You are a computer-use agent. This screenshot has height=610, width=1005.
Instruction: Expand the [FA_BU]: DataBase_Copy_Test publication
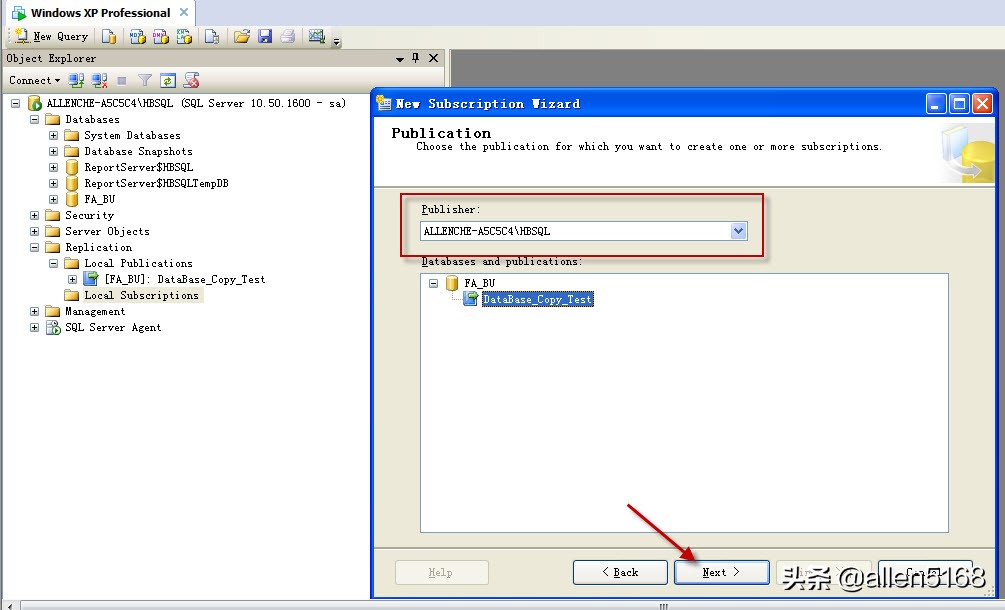pos(72,279)
